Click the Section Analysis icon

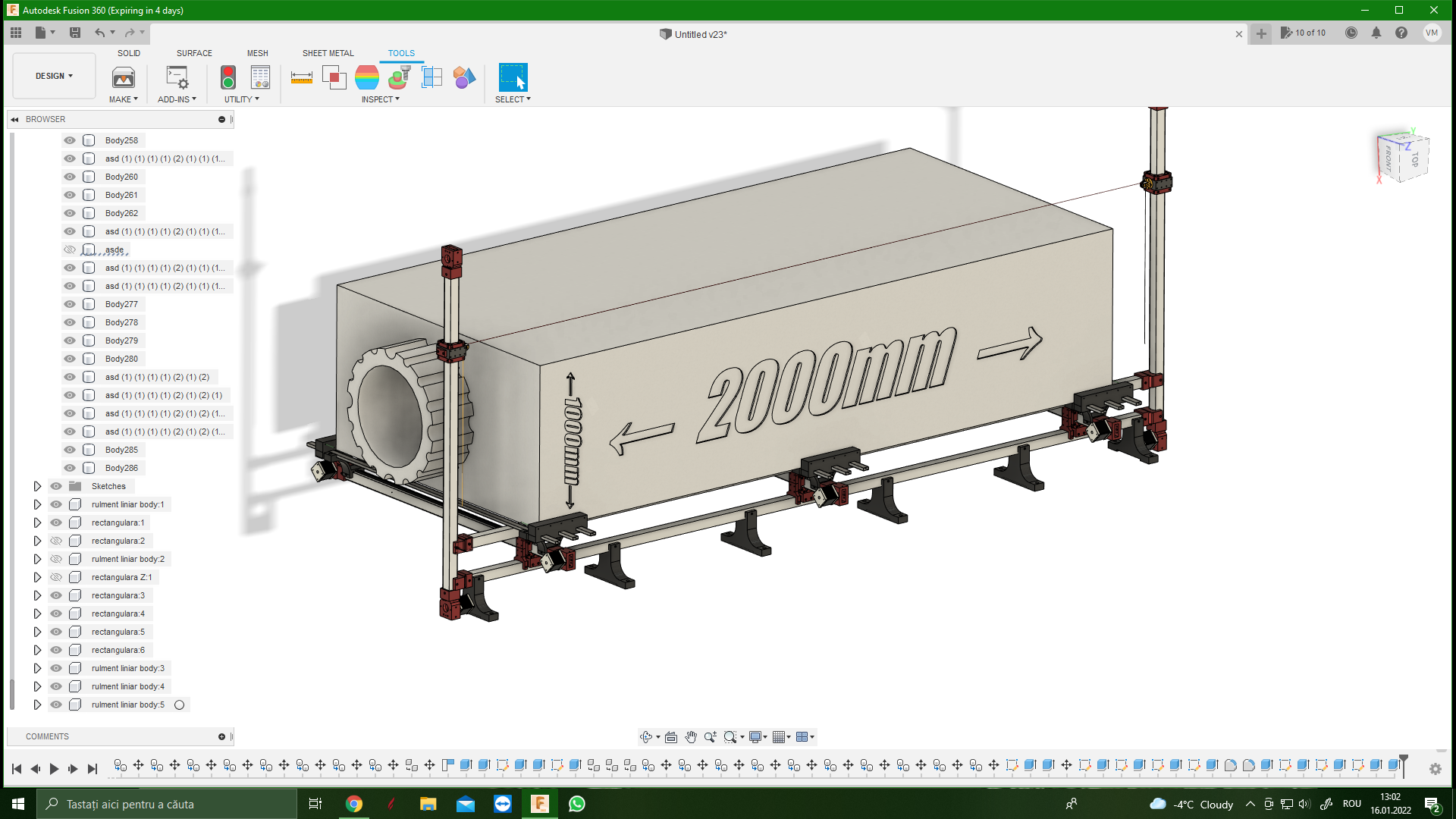click(431, 77)
